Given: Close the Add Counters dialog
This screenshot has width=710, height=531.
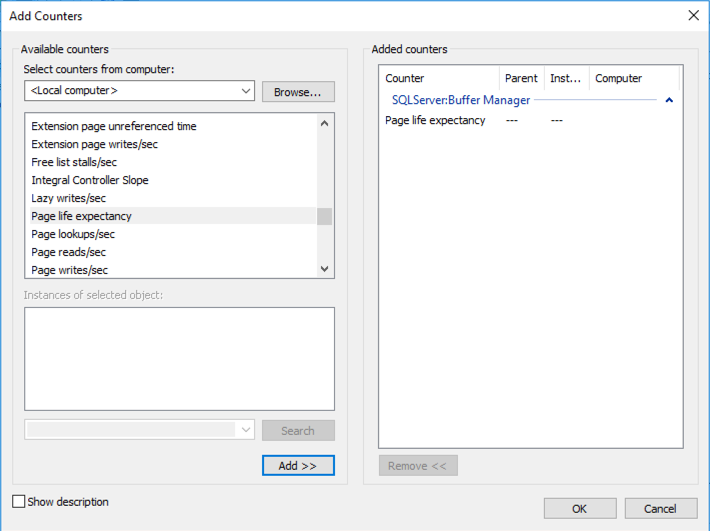Looking at the screenshot, I should [693, 15].
